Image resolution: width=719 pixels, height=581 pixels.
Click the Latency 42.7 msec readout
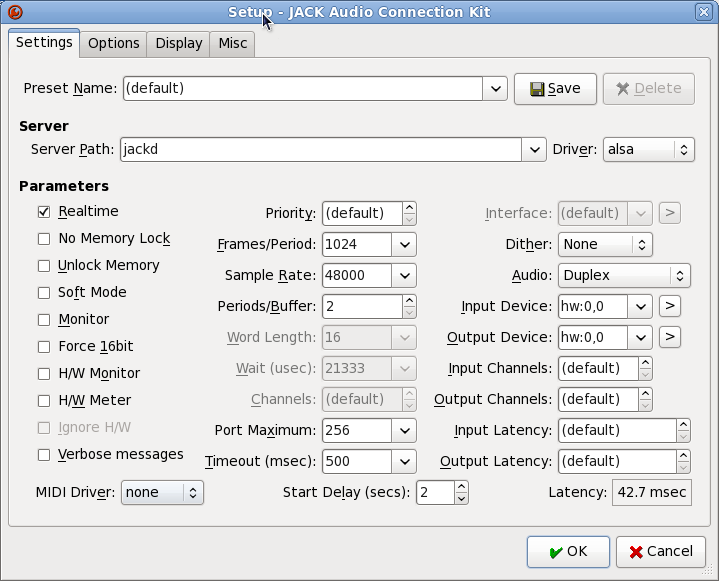pyautogui.click(x=652, y=492)
